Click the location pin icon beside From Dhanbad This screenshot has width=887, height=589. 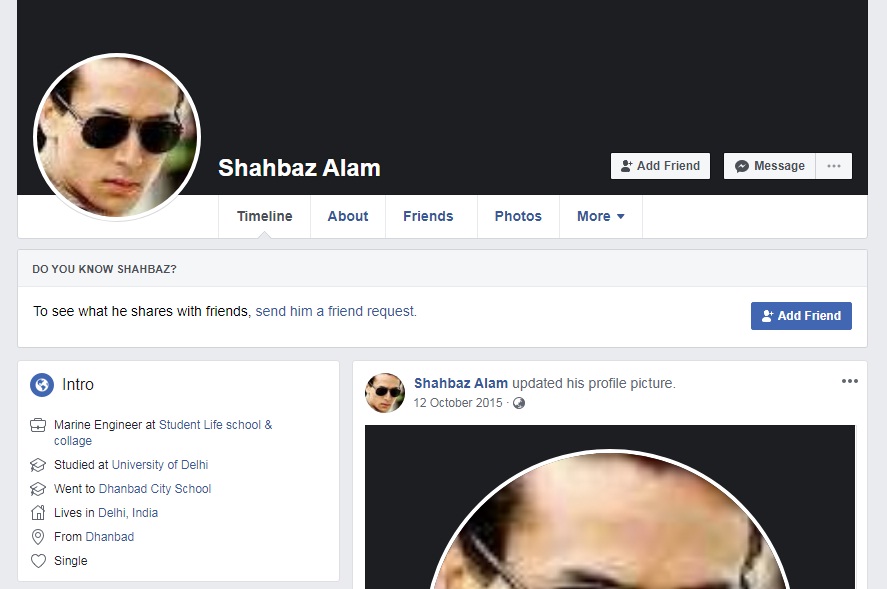click(38, 536)
